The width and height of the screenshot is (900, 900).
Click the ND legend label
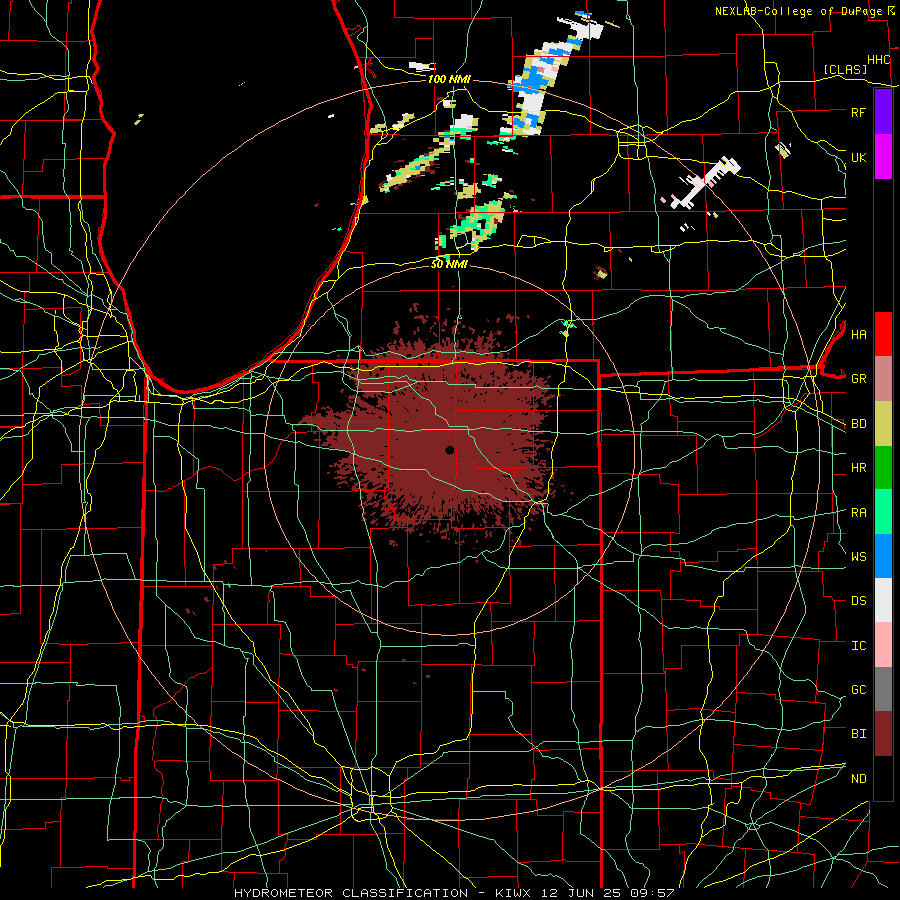click(x=858, y=779)
